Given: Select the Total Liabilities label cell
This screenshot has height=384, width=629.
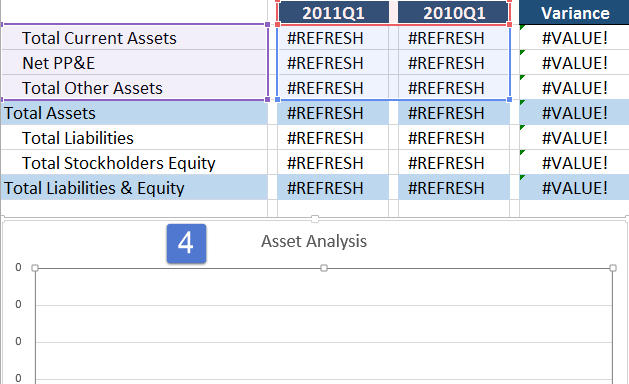Looking at the screenshot, I should tap(134, 138).
